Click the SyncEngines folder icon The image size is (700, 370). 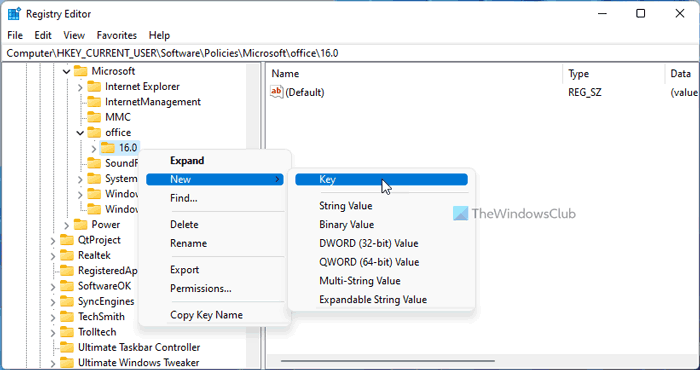pyautogui.click(x=67, y=301)
